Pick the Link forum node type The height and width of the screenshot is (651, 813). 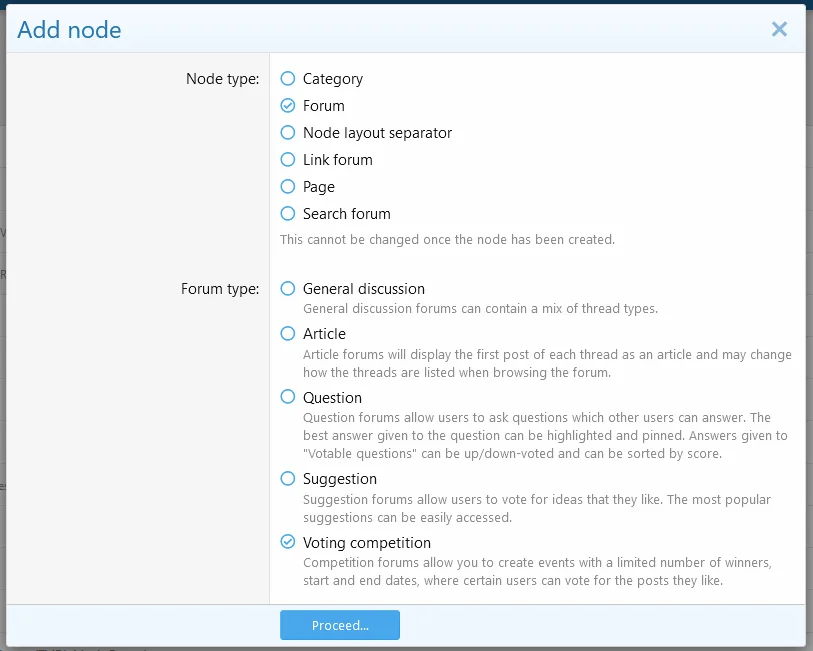tap(288, 160)
